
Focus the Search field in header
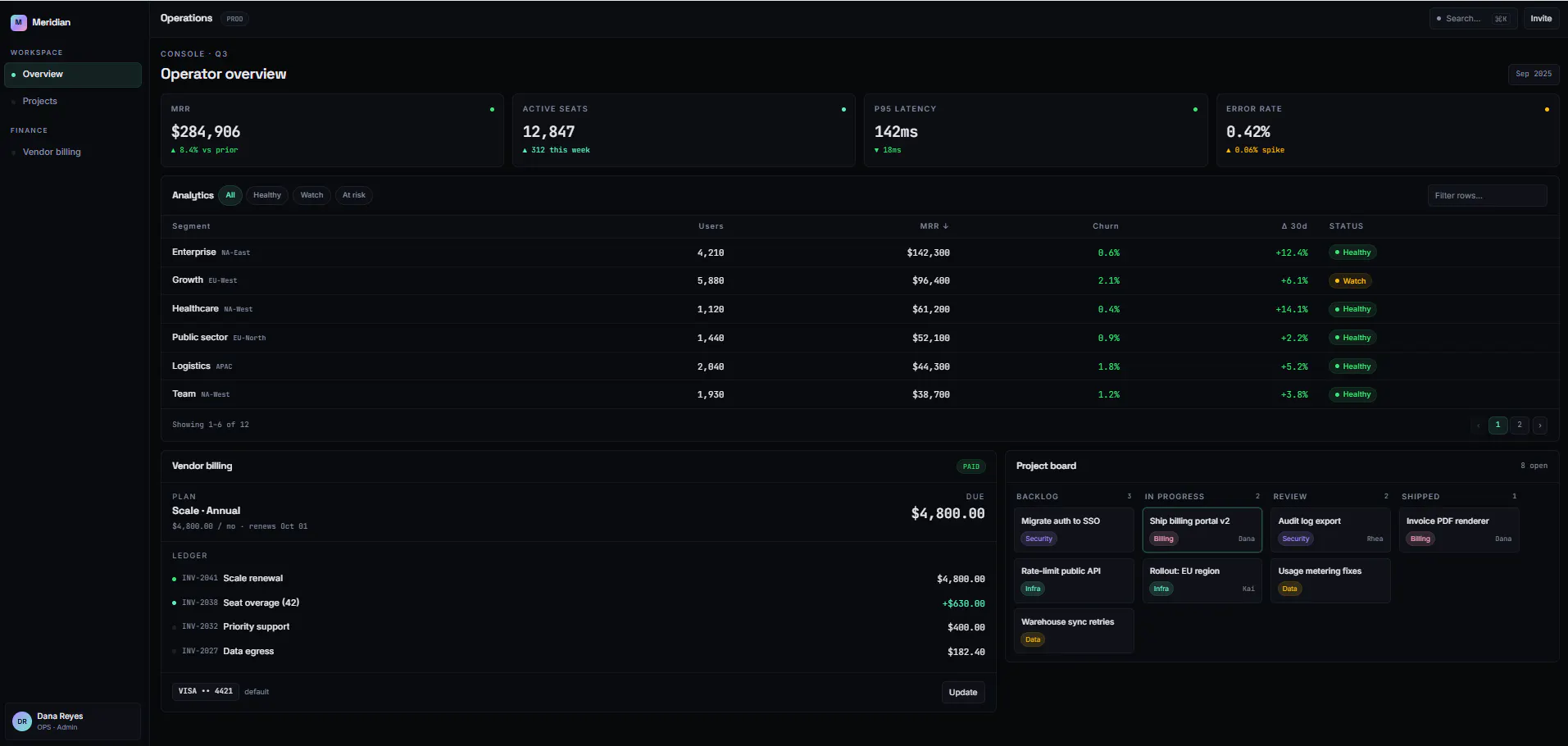click(x=1473, y=19)
